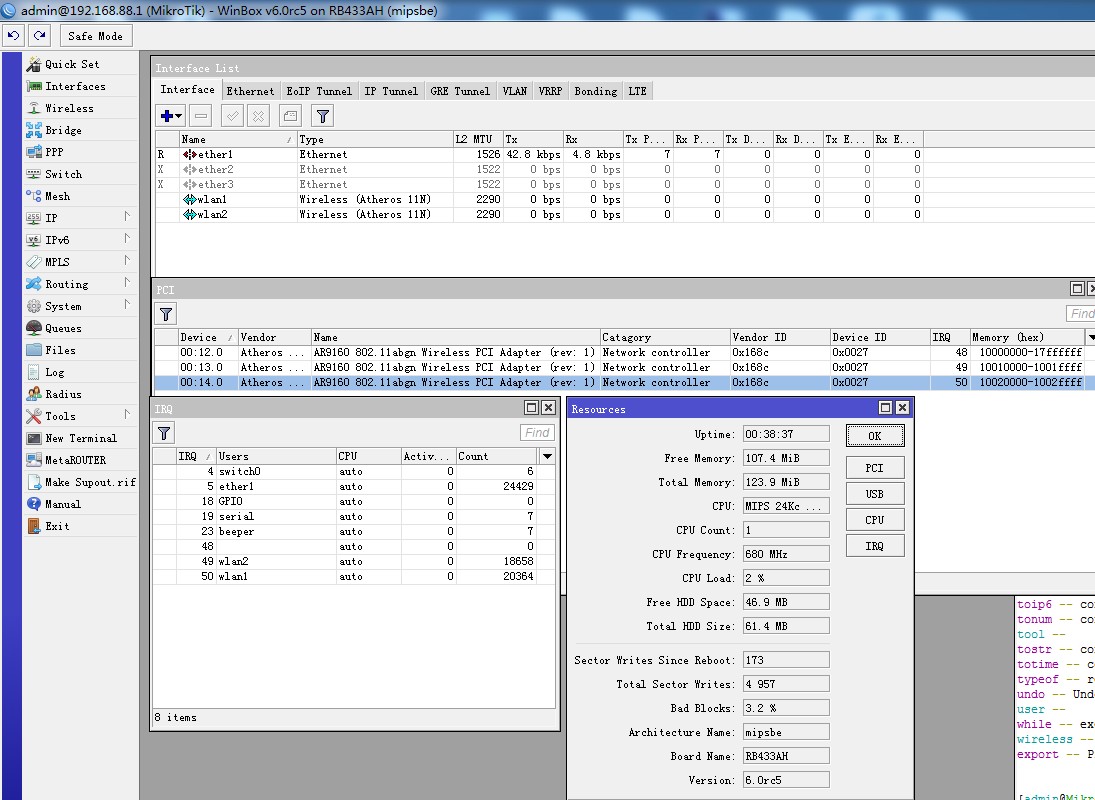
Task: Select the ether1 interface row
Action: click(x=539, y=154)
